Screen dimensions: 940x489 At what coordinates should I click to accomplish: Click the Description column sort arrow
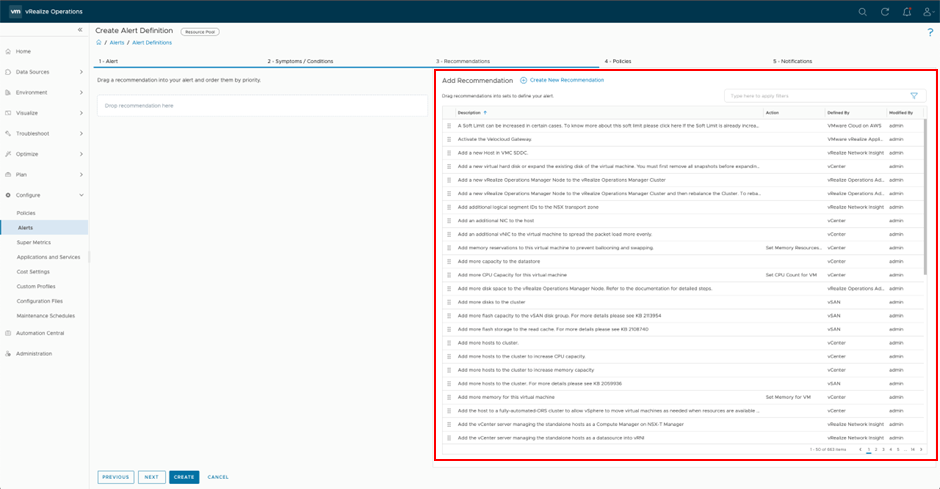pyautogui.click(x=485, y=113)
